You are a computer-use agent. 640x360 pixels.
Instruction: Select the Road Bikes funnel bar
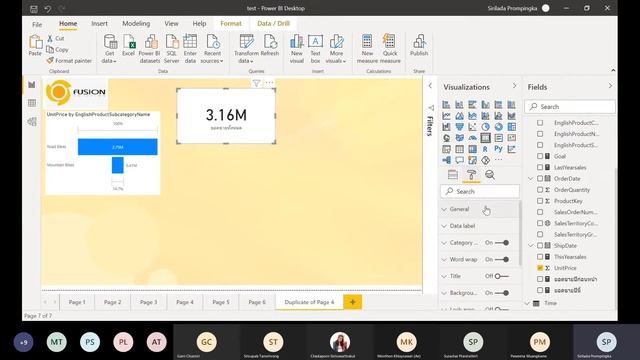(118, 147)
